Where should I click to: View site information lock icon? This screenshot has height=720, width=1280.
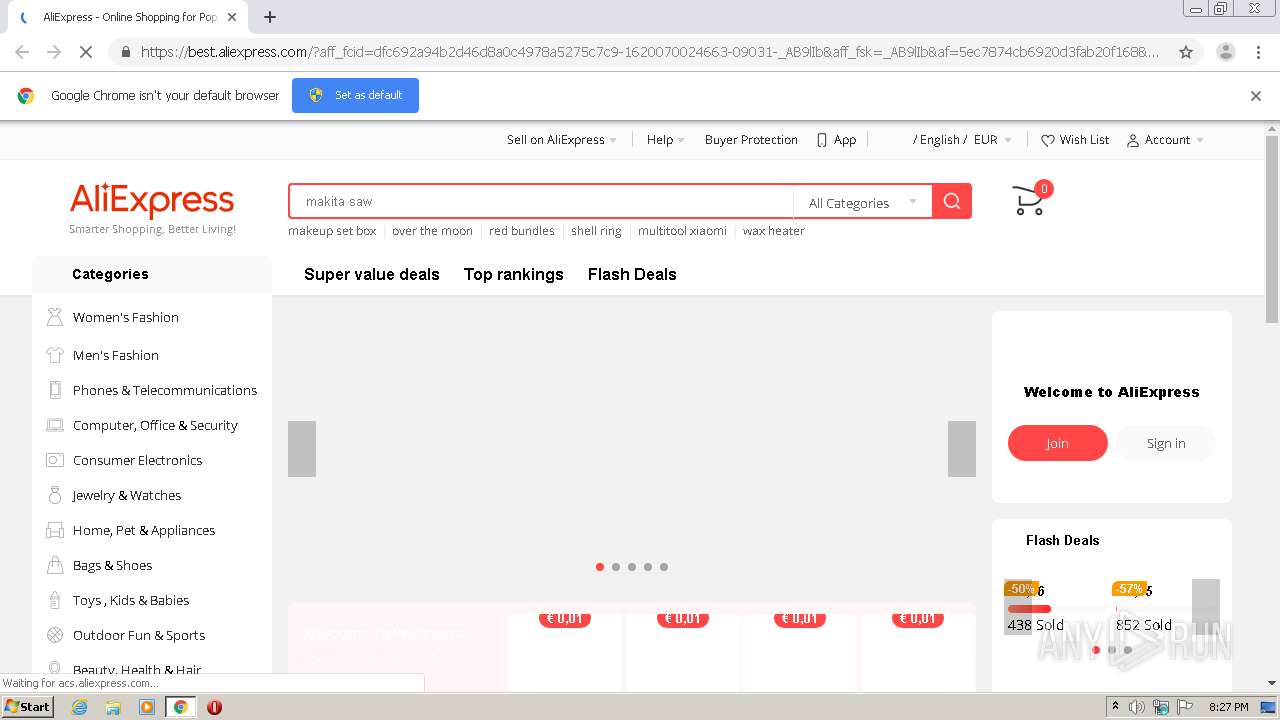pos(125,52)
